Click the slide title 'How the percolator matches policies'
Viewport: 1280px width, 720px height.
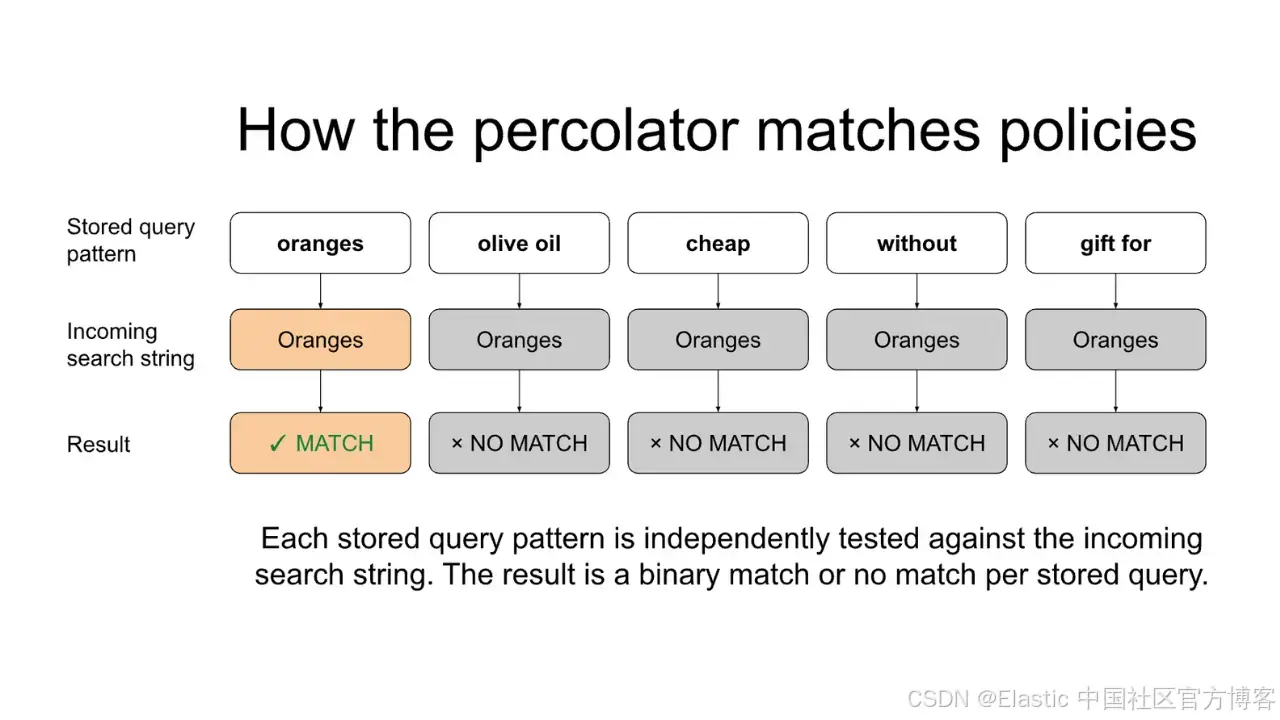click(716, 130)
